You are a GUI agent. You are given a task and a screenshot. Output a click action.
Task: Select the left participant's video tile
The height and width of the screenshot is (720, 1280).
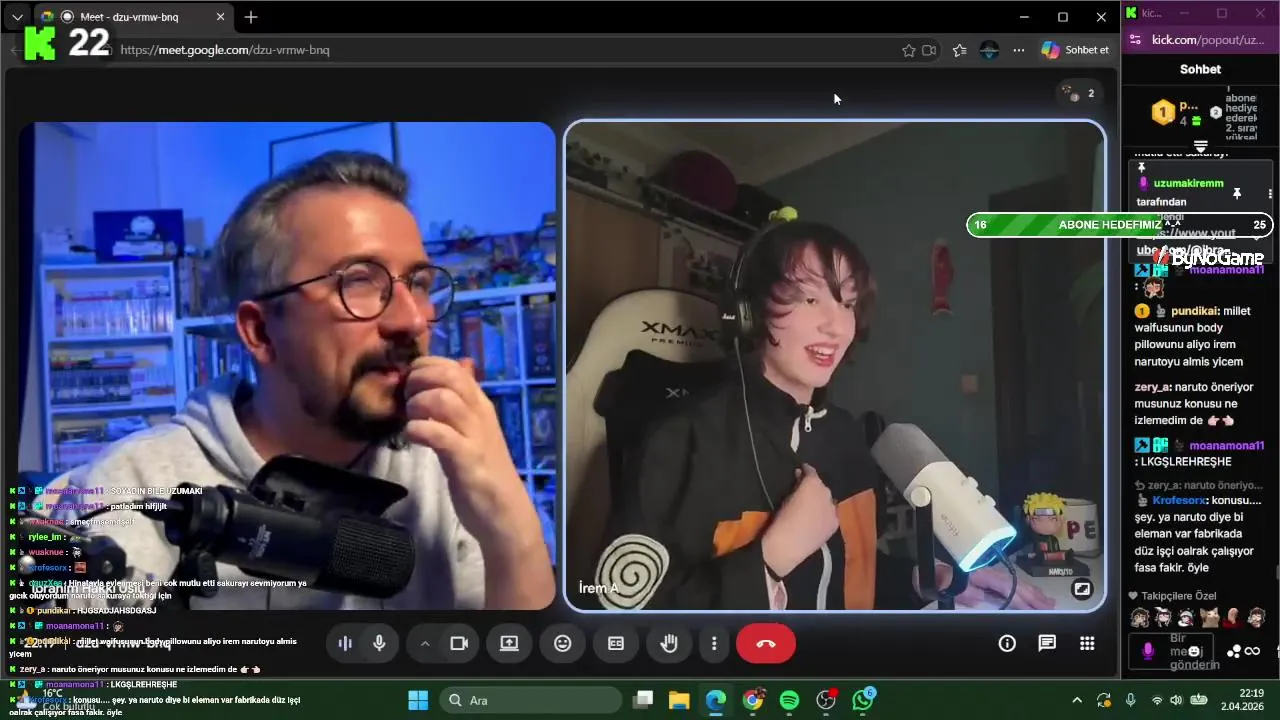[287, 366]
